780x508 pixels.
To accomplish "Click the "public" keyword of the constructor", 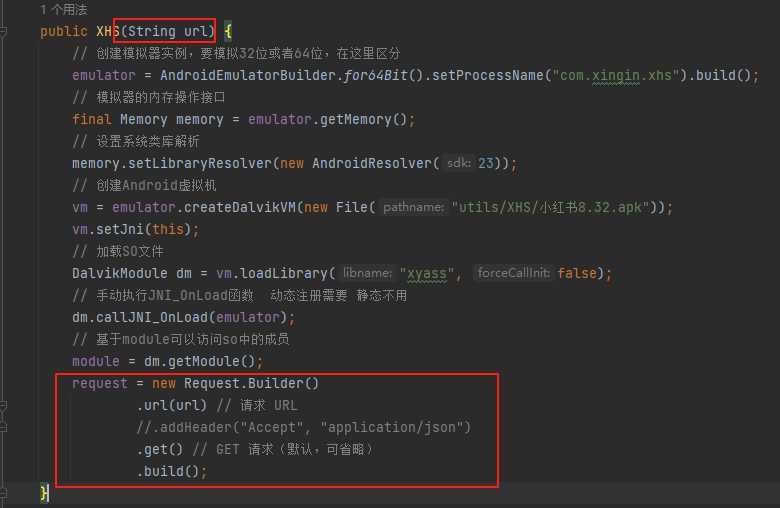I will click(x=64, y=31).
